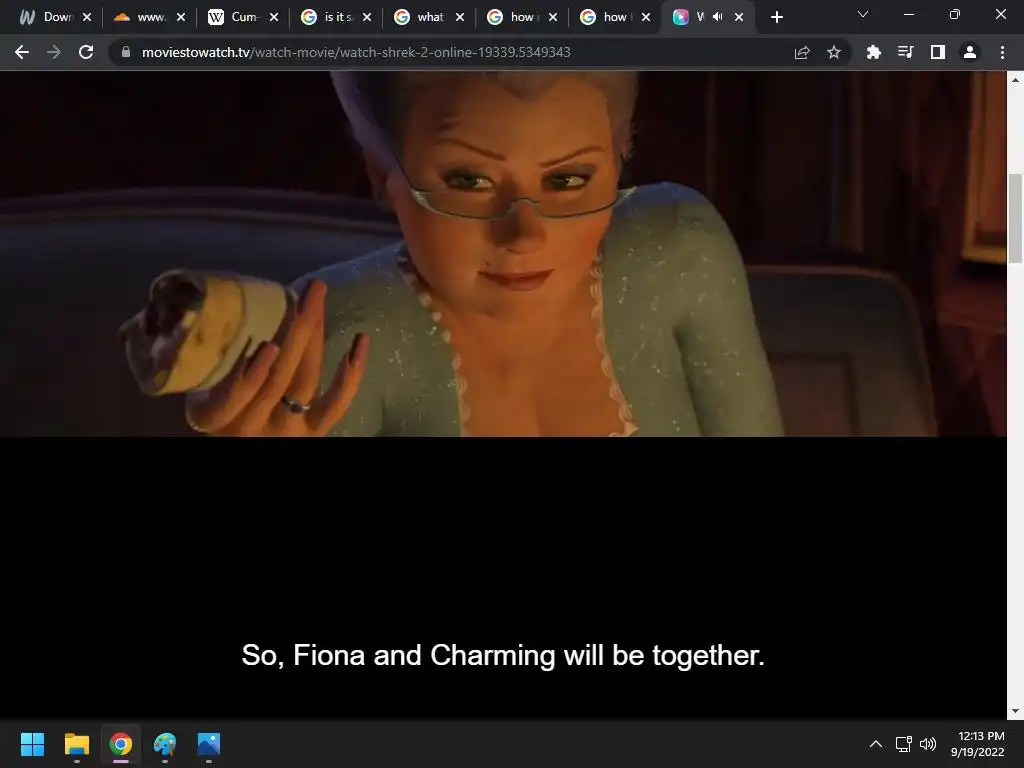Show hidden system tray icons

pos(876,744)
